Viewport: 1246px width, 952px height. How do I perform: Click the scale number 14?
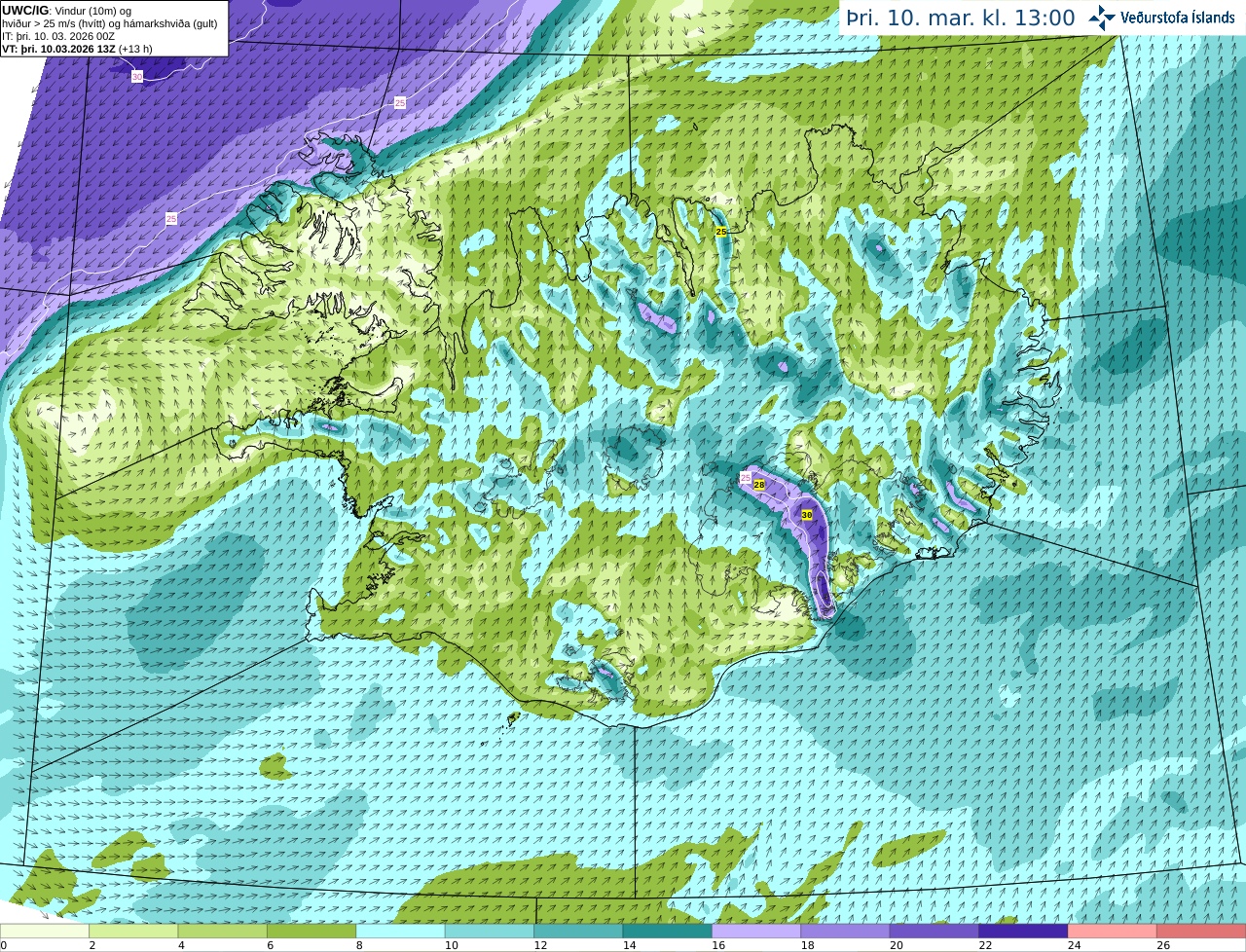[x=629, y=945]
